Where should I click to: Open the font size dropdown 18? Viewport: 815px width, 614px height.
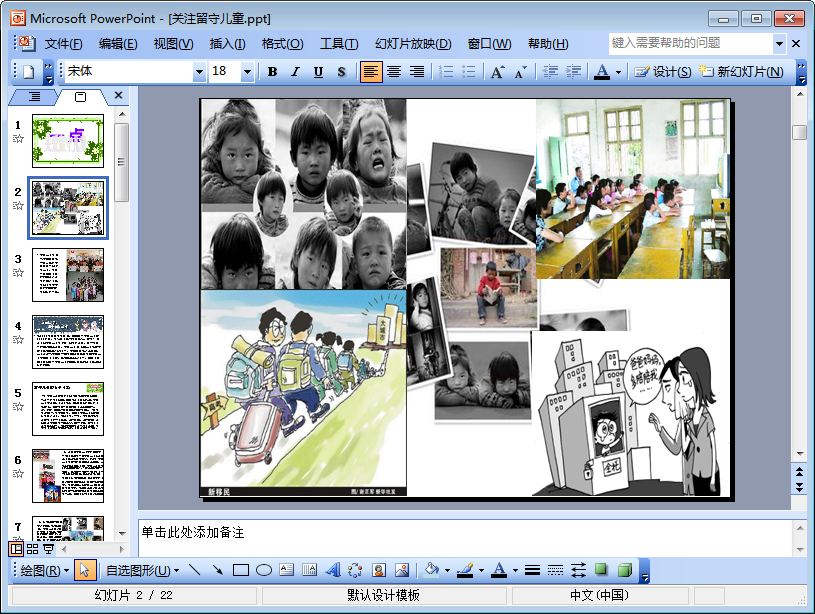click(x=247, y=72)
